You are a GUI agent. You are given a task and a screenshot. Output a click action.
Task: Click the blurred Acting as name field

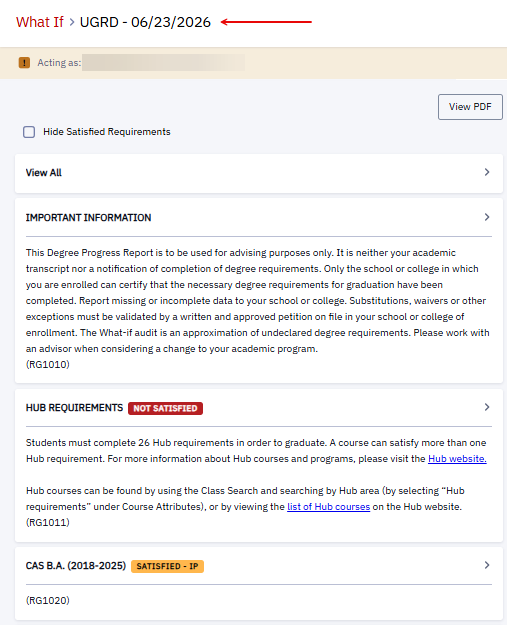click(x=163, y=63)
